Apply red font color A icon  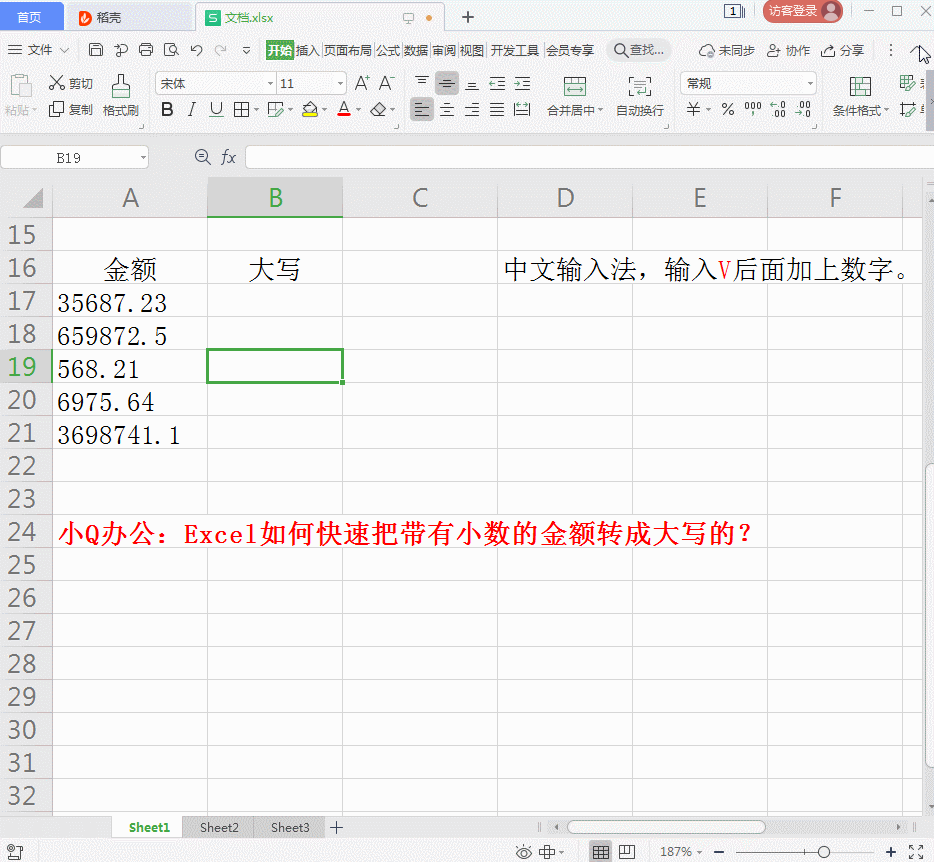(344, 110)
